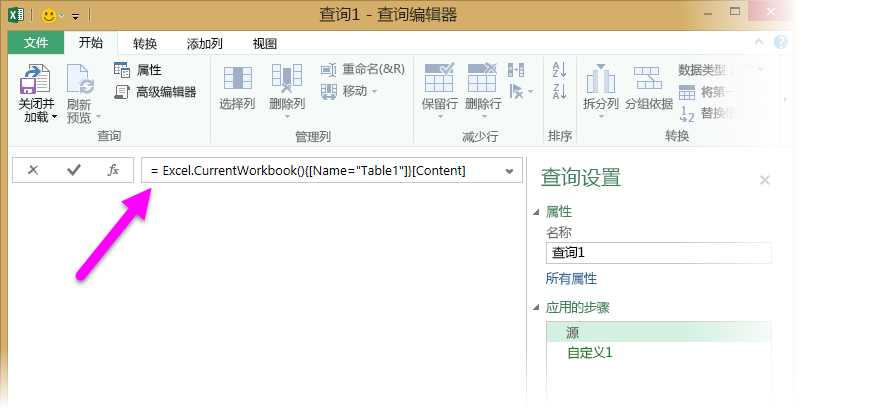Sort ascending with the A-Z icon

coord(560,70)
